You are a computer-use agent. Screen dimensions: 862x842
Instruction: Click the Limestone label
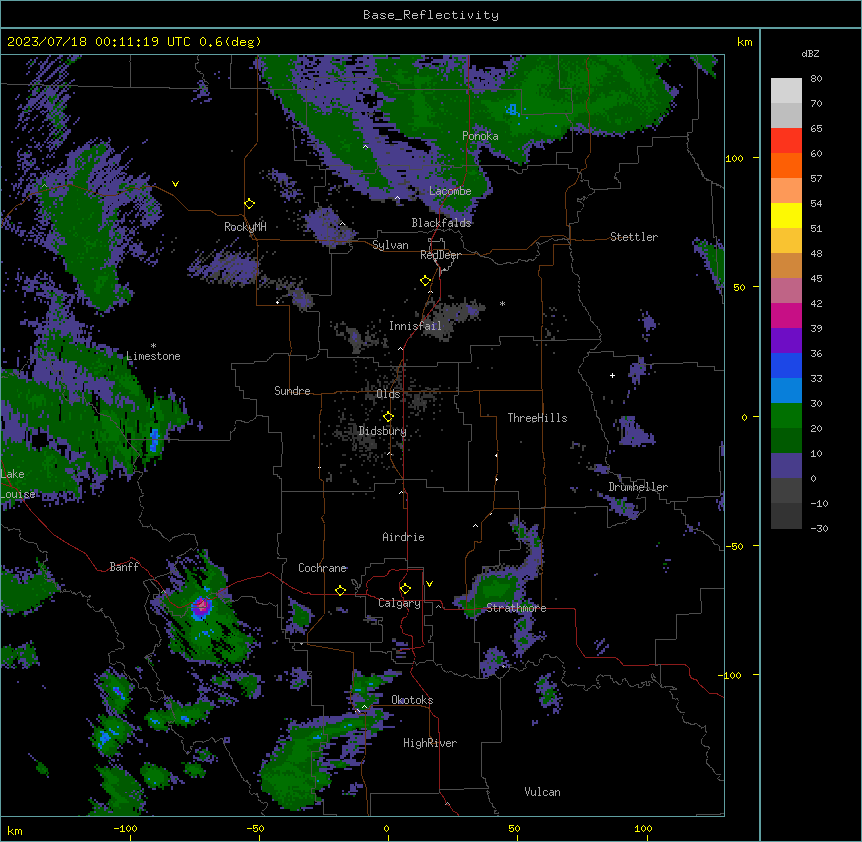153,356
